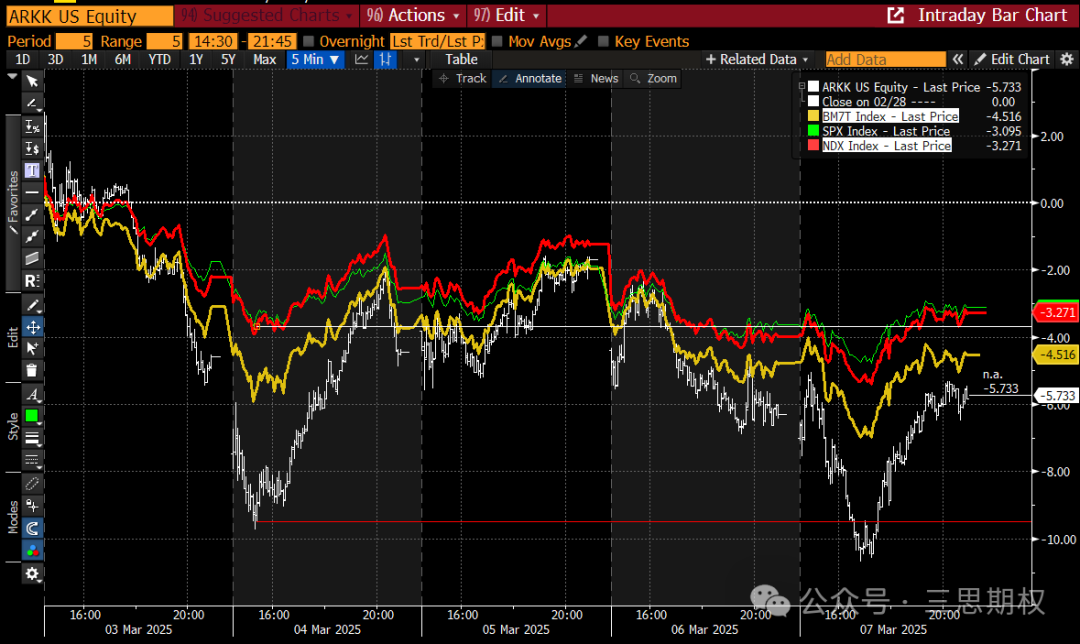Screen dimensions: 1080x644
Task: Click the ARKK US Equity ticker field
Action: pos(90,16)
